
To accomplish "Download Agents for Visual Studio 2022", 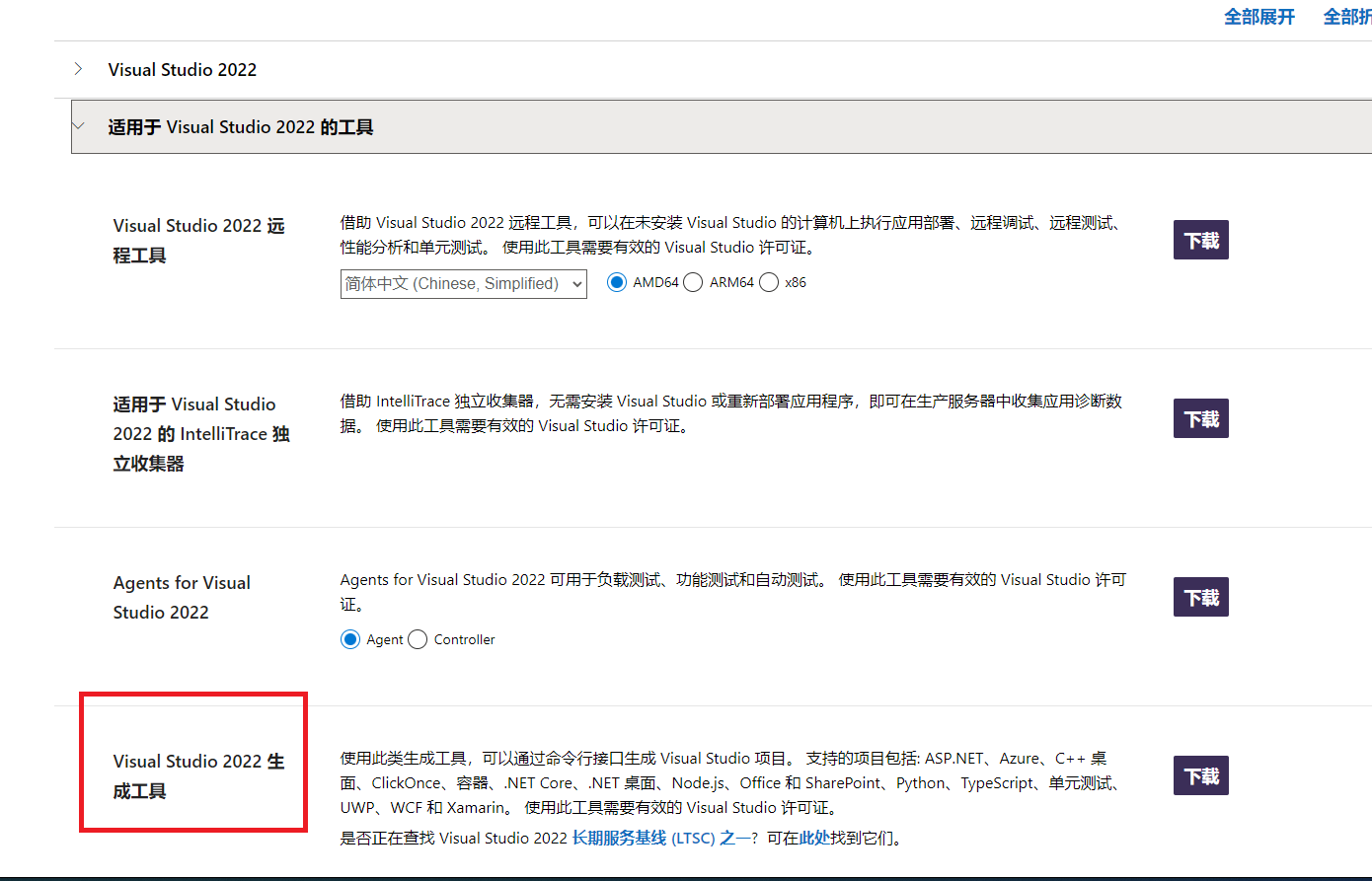I will 1200,597.
